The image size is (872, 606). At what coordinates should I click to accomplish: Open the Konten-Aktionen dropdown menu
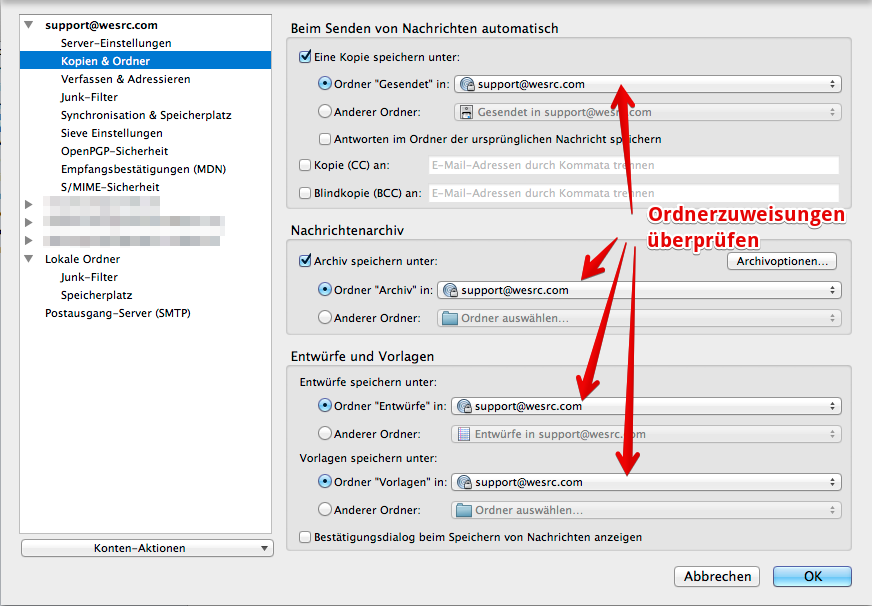click(x=147, y=548)
